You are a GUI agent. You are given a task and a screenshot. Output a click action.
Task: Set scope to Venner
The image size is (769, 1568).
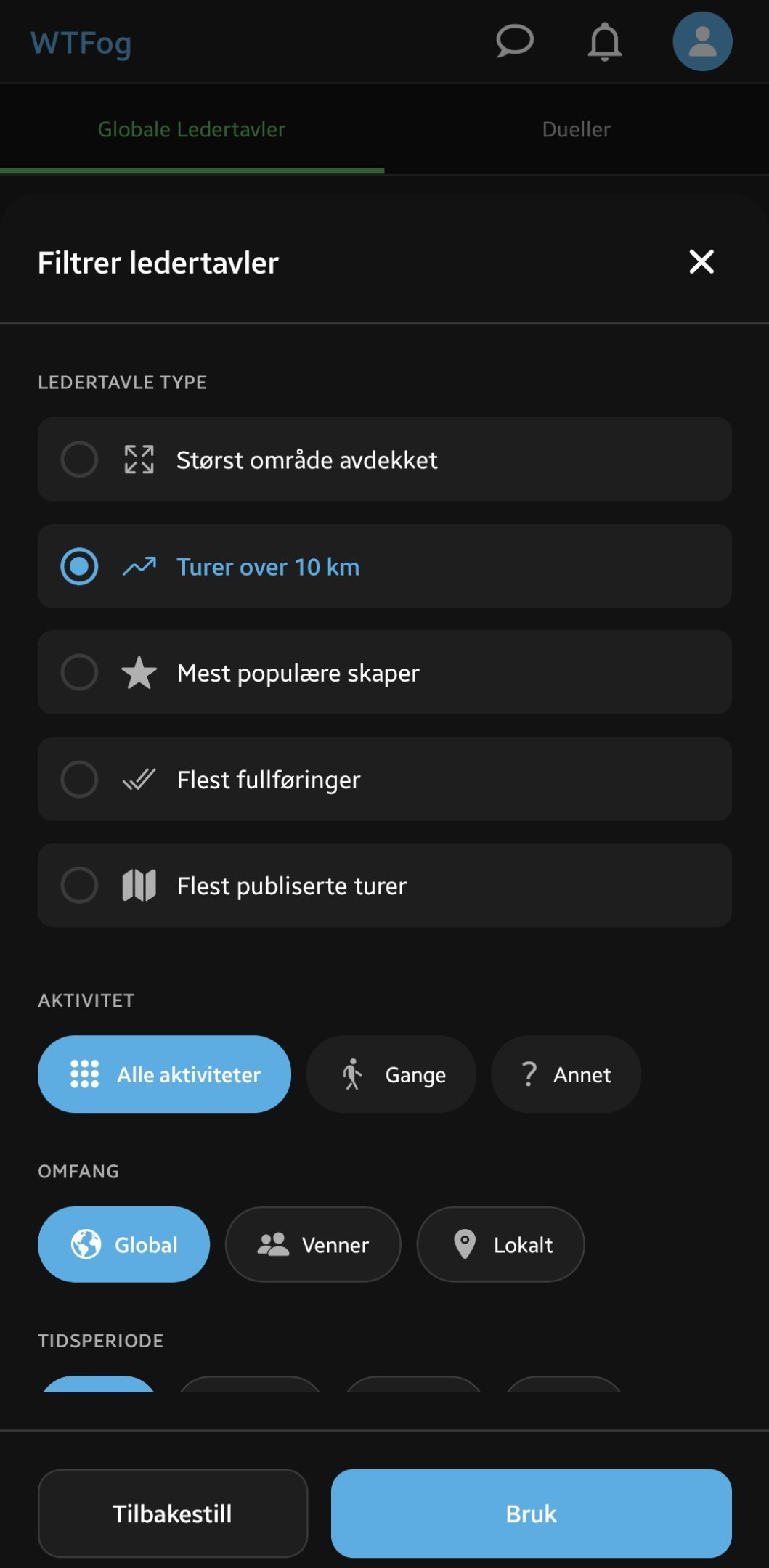pyautogui.click(x=313, y=1244)
